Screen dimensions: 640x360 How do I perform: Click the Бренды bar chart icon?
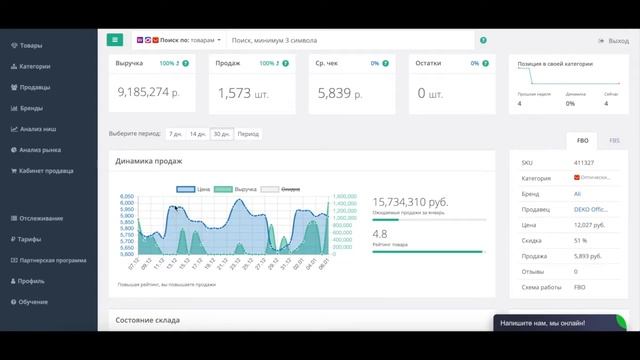tap(14, 108)
